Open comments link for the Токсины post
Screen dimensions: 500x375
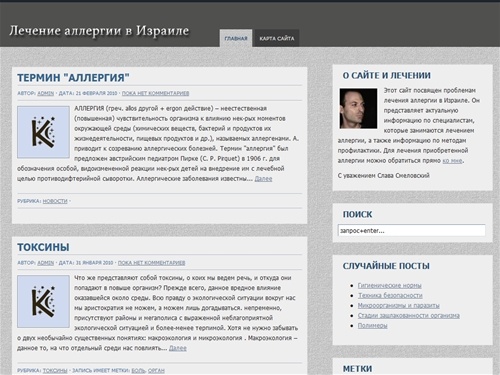coord(151,263)
